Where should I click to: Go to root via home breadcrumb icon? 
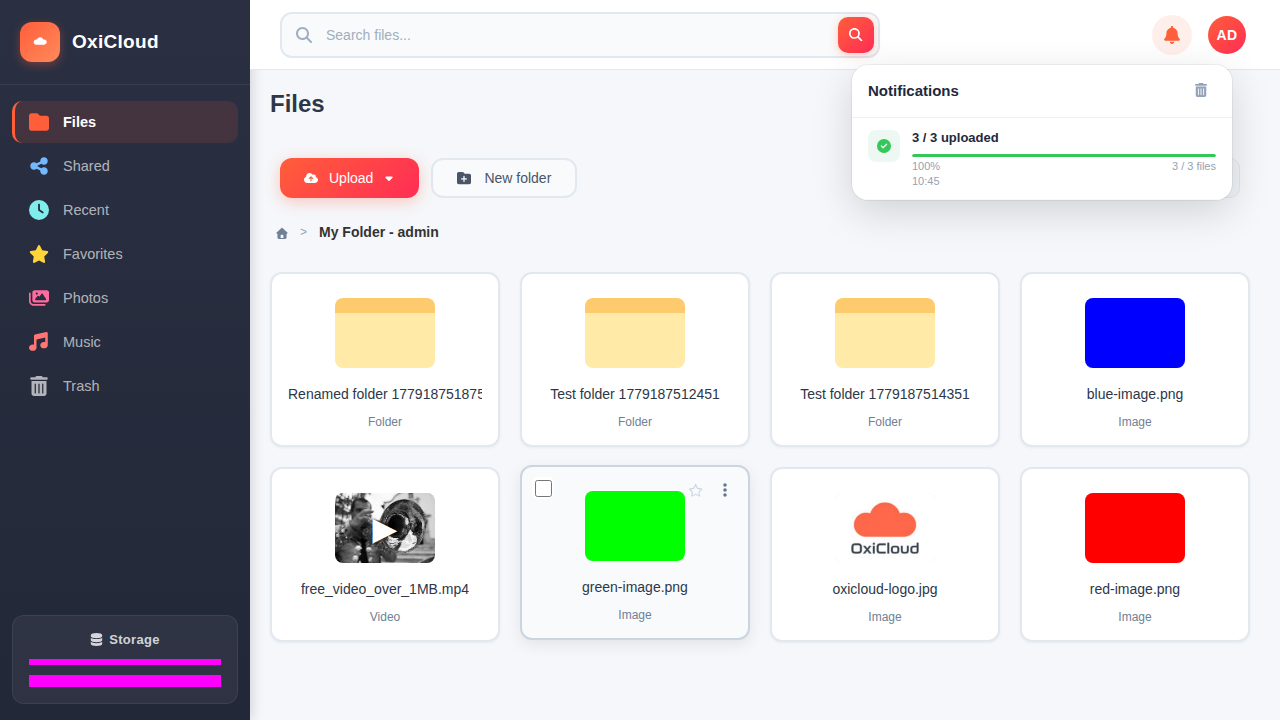point(282,233)
